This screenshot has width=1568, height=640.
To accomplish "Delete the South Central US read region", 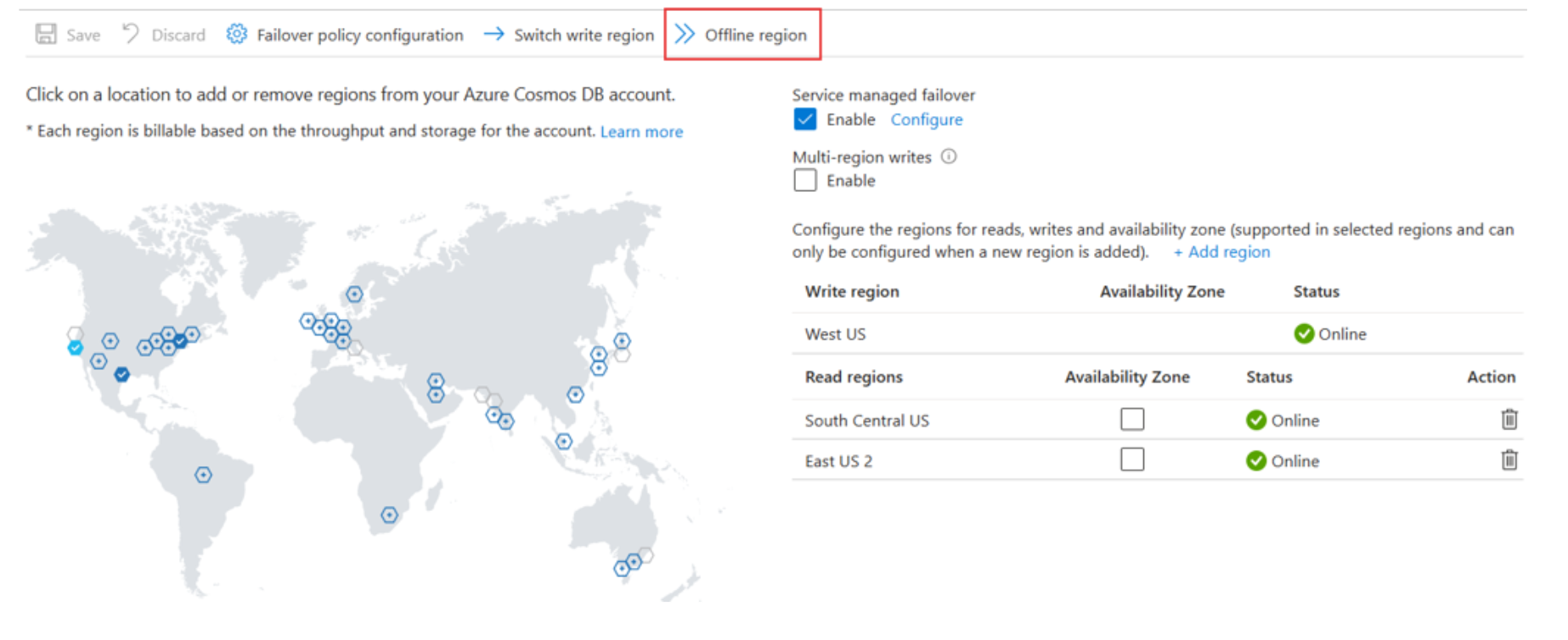I will tap(1509, 419).
